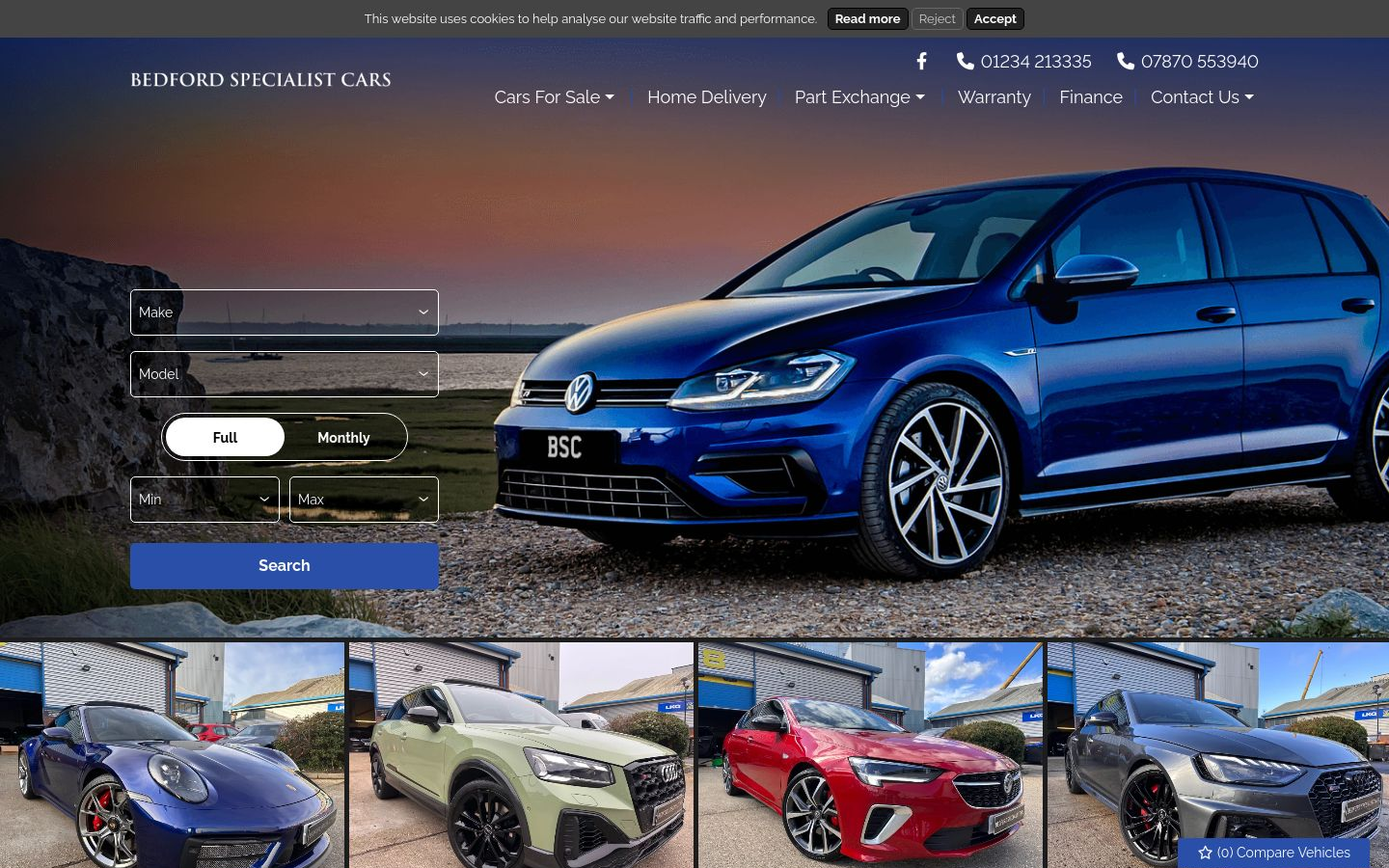The width and height of the screenshot is (1389, 868).
Task: Open the Facebook page icon
Action: 921,62
